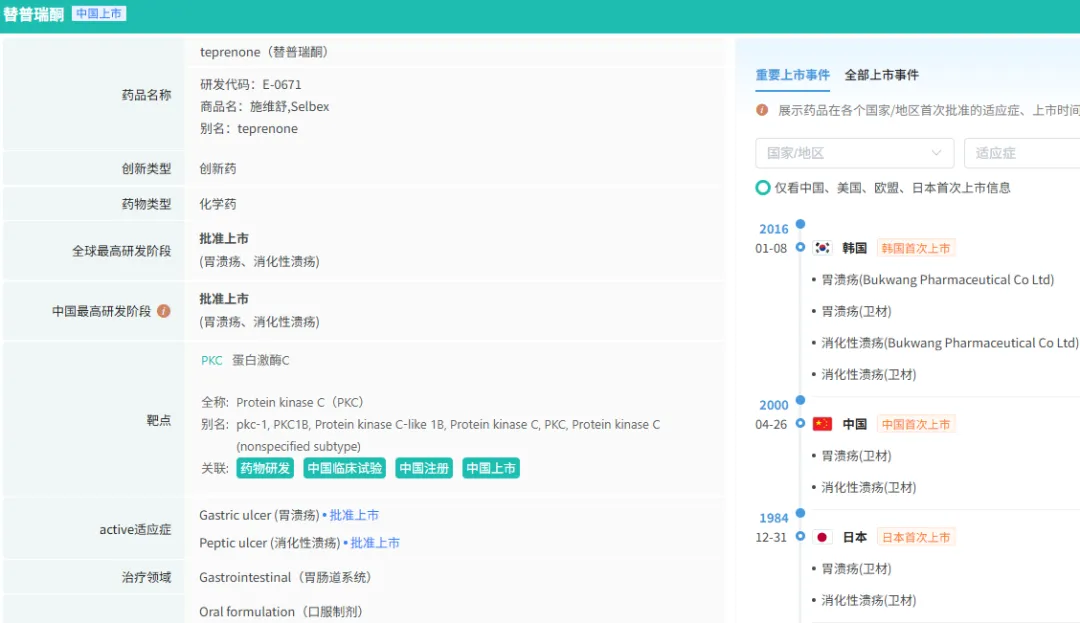The image size is (1080, 623).
Task: Click the 中国注册 tag button
Action: click(x=424, y=468)
